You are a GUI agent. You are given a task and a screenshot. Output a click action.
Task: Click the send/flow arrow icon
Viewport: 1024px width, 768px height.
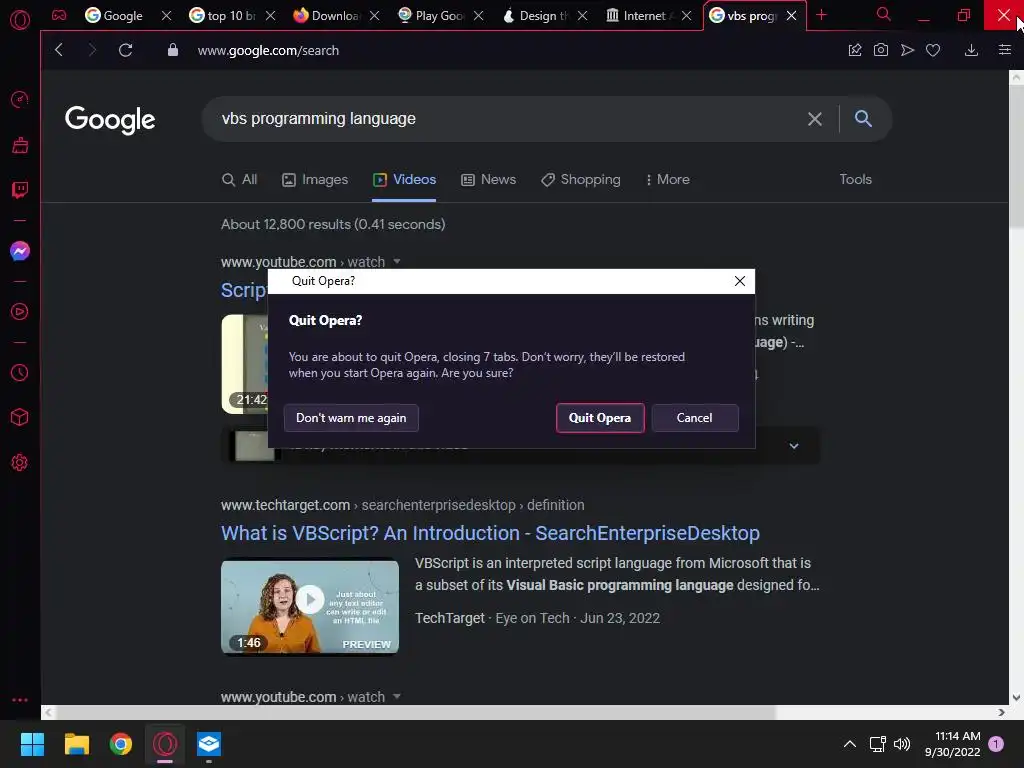pyautogui.click(x=907, y=50)
